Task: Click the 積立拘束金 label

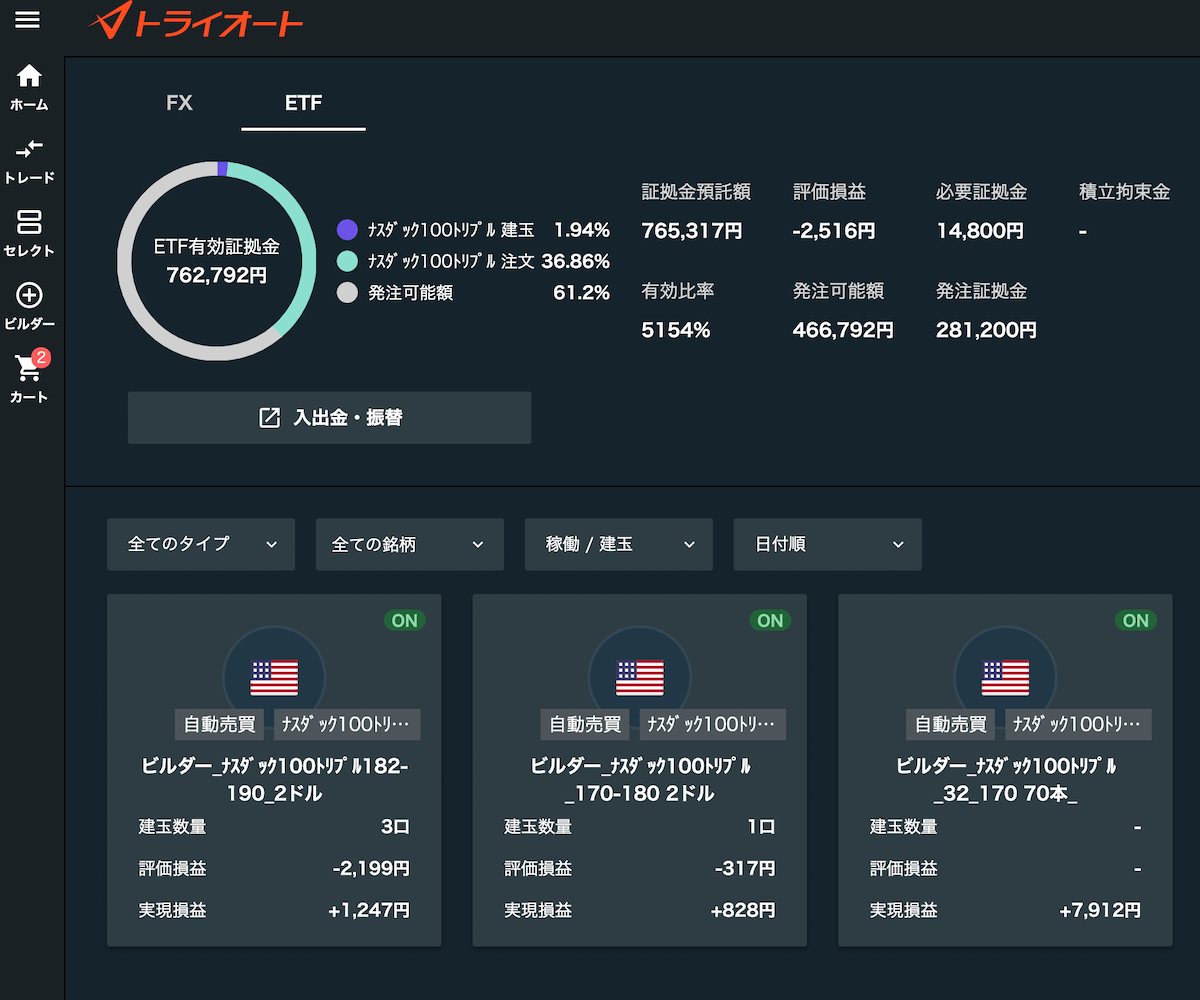Action: point(1125,192)
